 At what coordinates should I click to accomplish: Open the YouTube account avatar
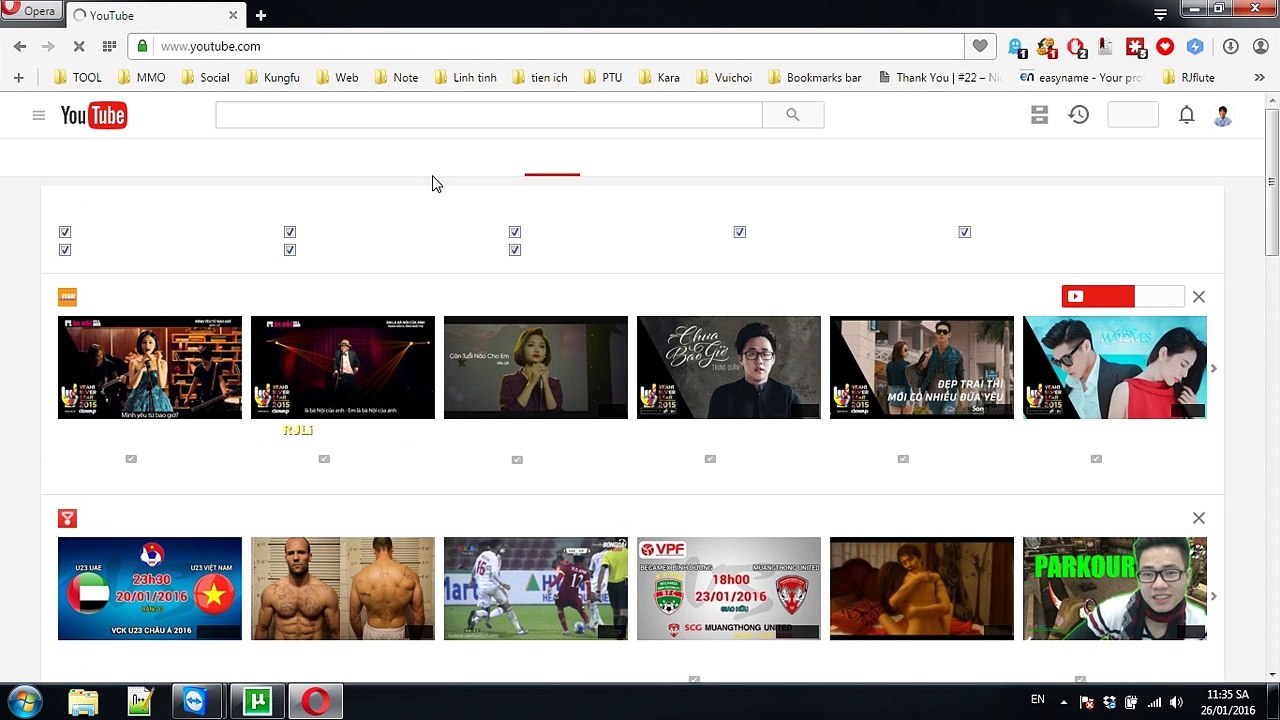tap(1222, 115)
